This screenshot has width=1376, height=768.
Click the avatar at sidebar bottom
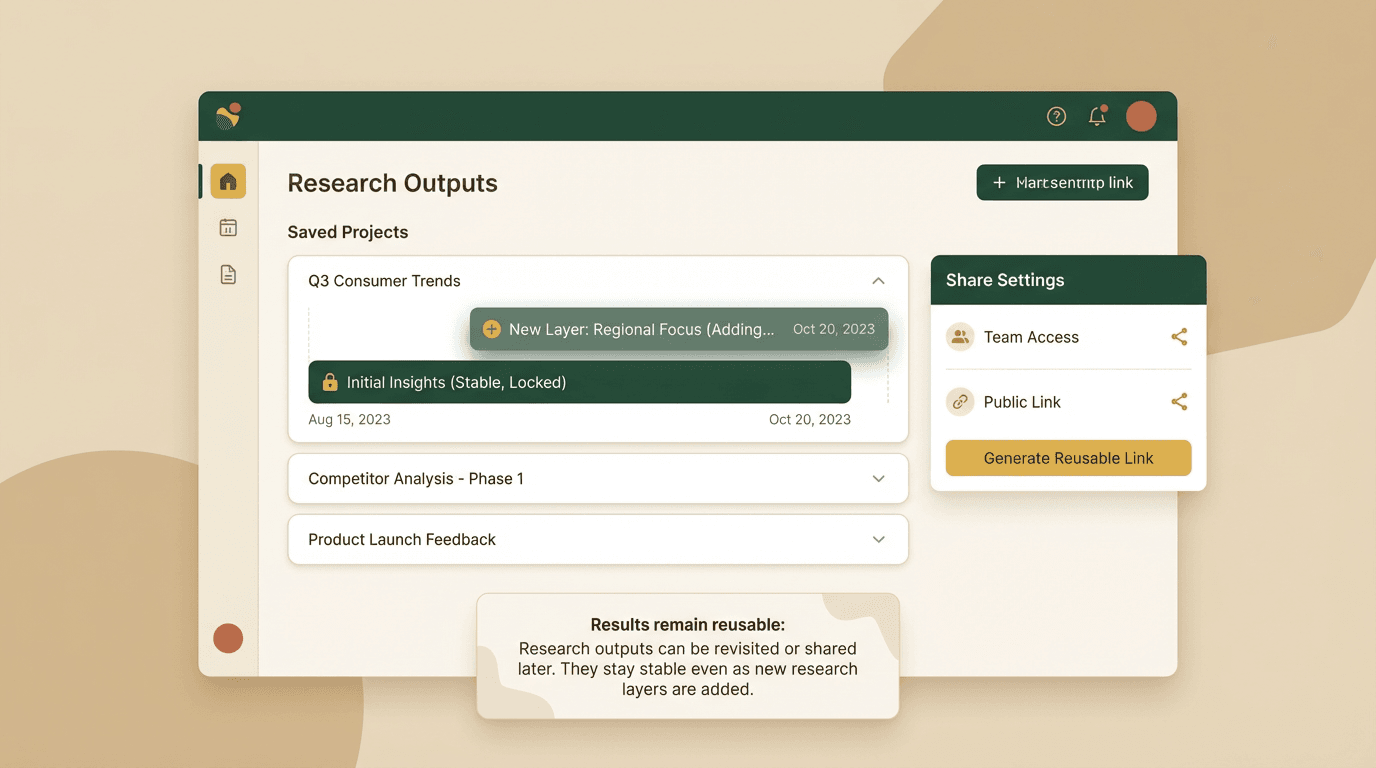coord(228,638)
